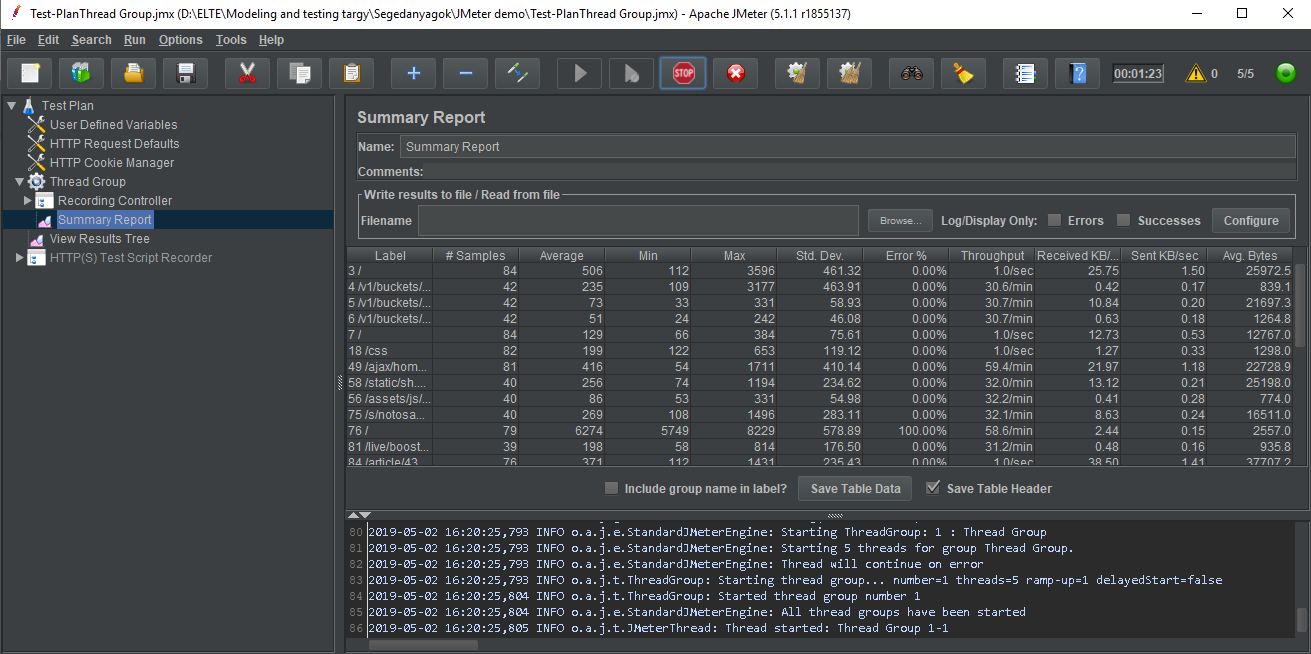Screen dimensions: 1311x654
Task: Click the red Stop test button
Action: pyautogui.click(x=683, y=73)
